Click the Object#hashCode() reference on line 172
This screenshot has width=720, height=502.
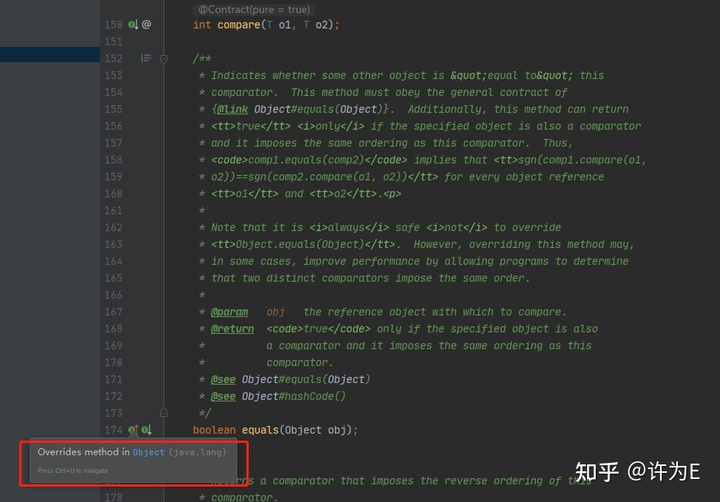pos(294,396)
